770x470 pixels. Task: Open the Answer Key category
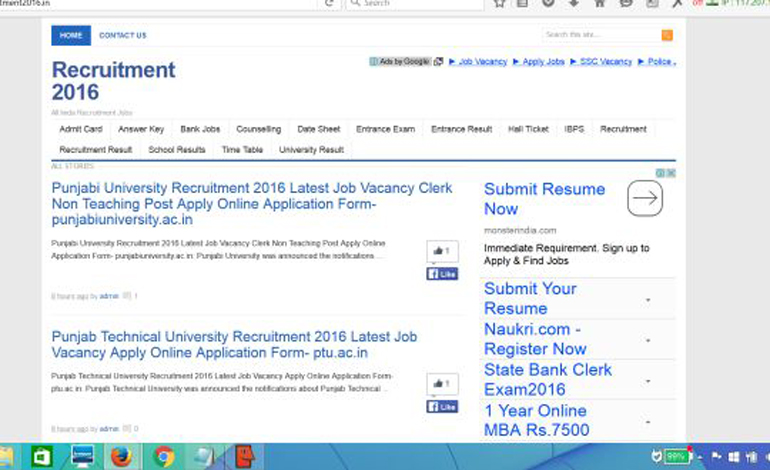click(141, 129)
